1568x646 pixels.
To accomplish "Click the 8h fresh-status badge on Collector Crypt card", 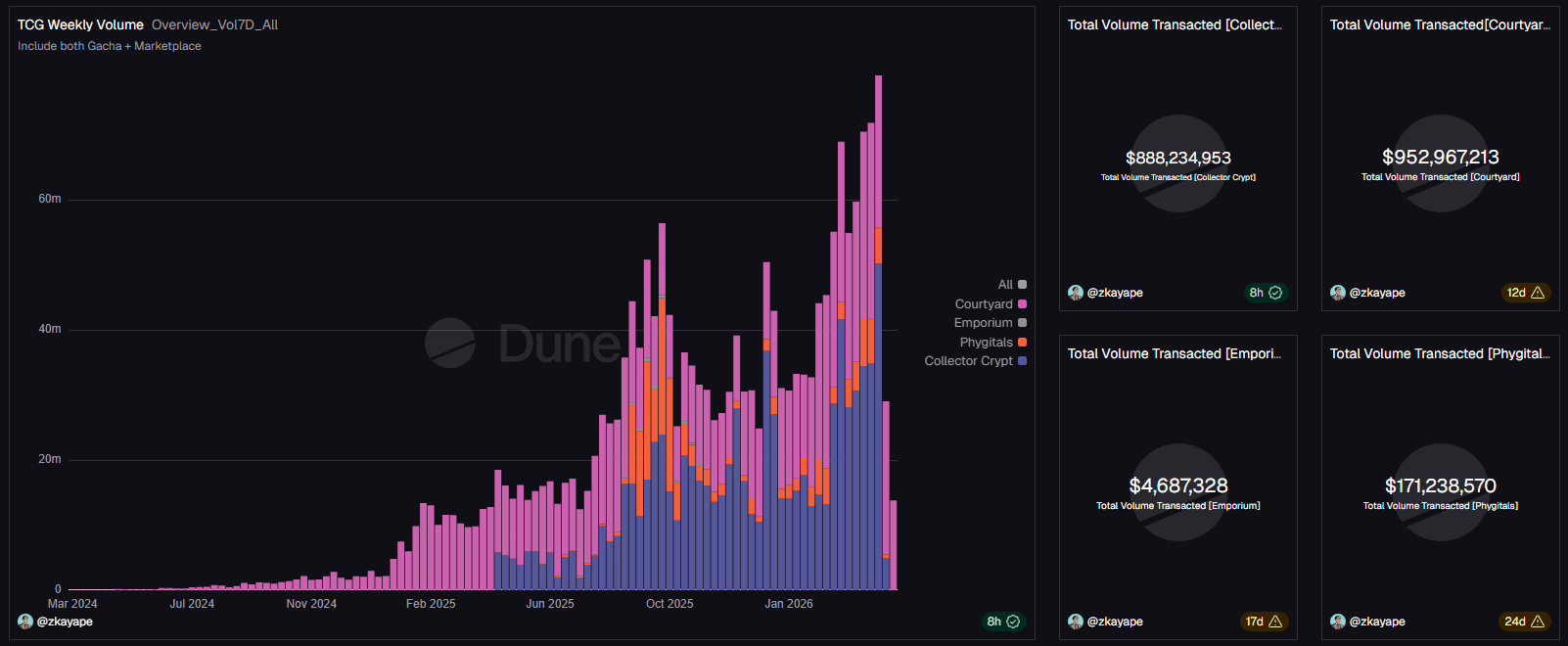I will [1266, 293].
